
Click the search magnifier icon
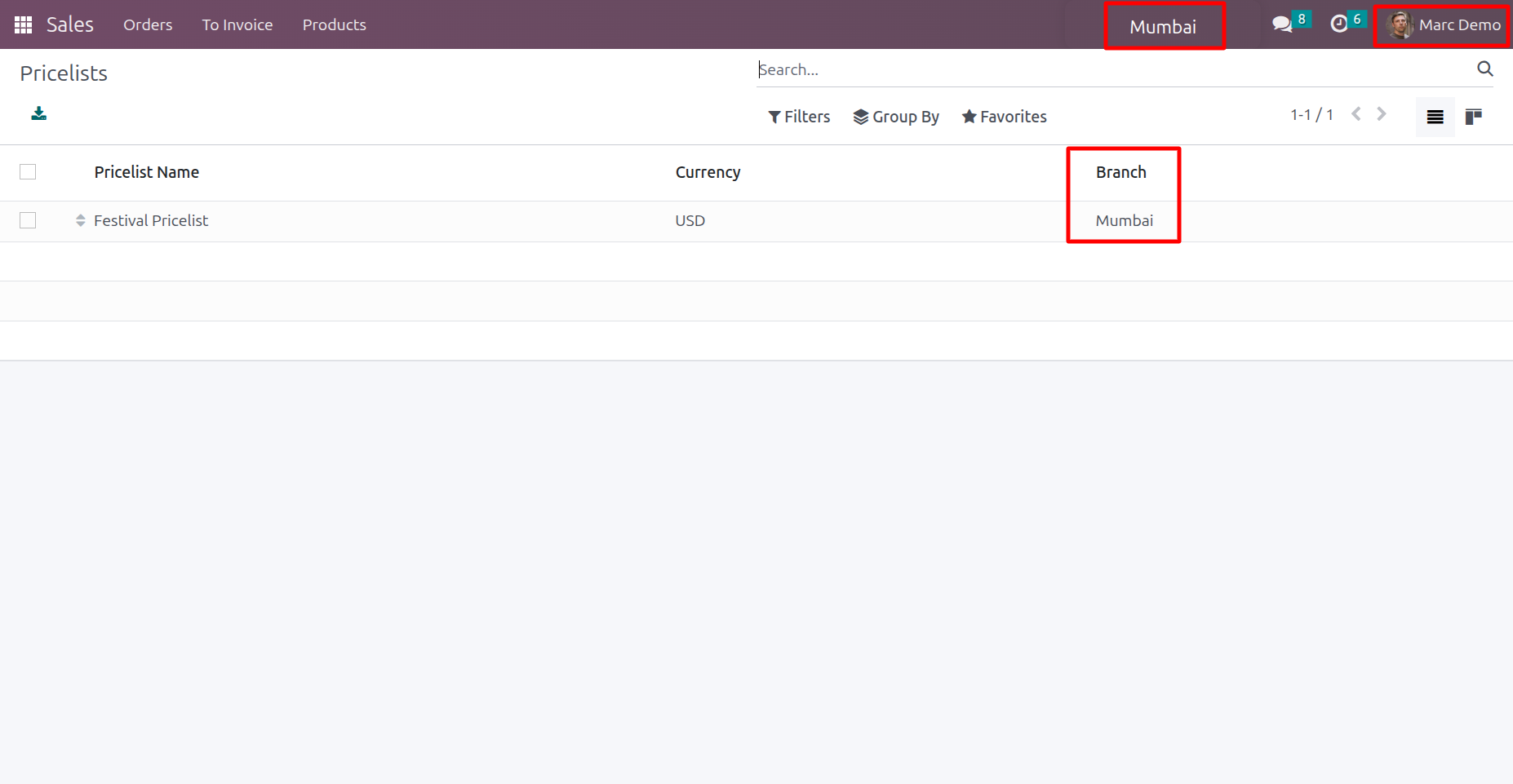pos(1485,69)
